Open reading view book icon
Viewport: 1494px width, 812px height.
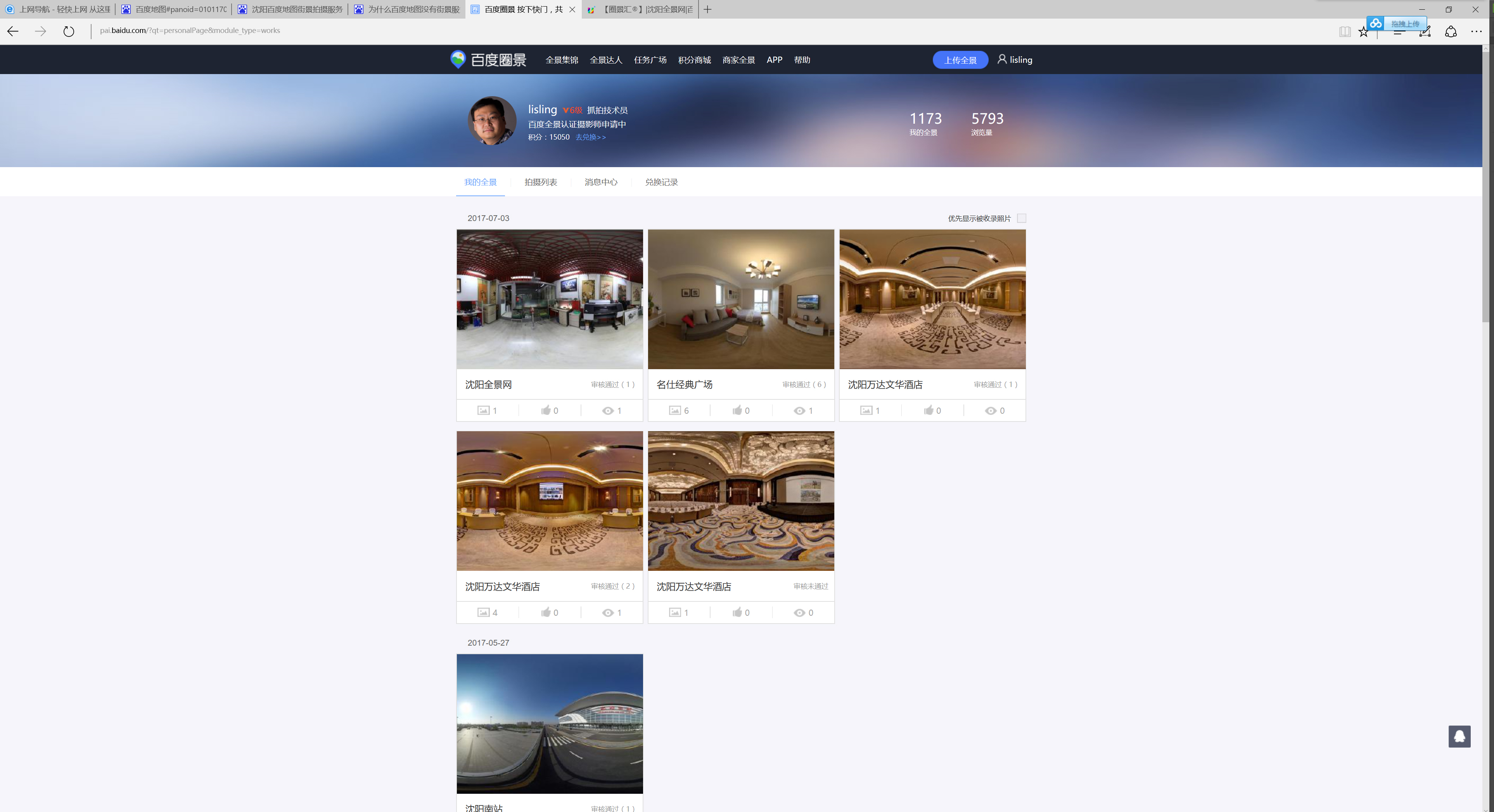pyautogui.click(x=1344, y=31)
